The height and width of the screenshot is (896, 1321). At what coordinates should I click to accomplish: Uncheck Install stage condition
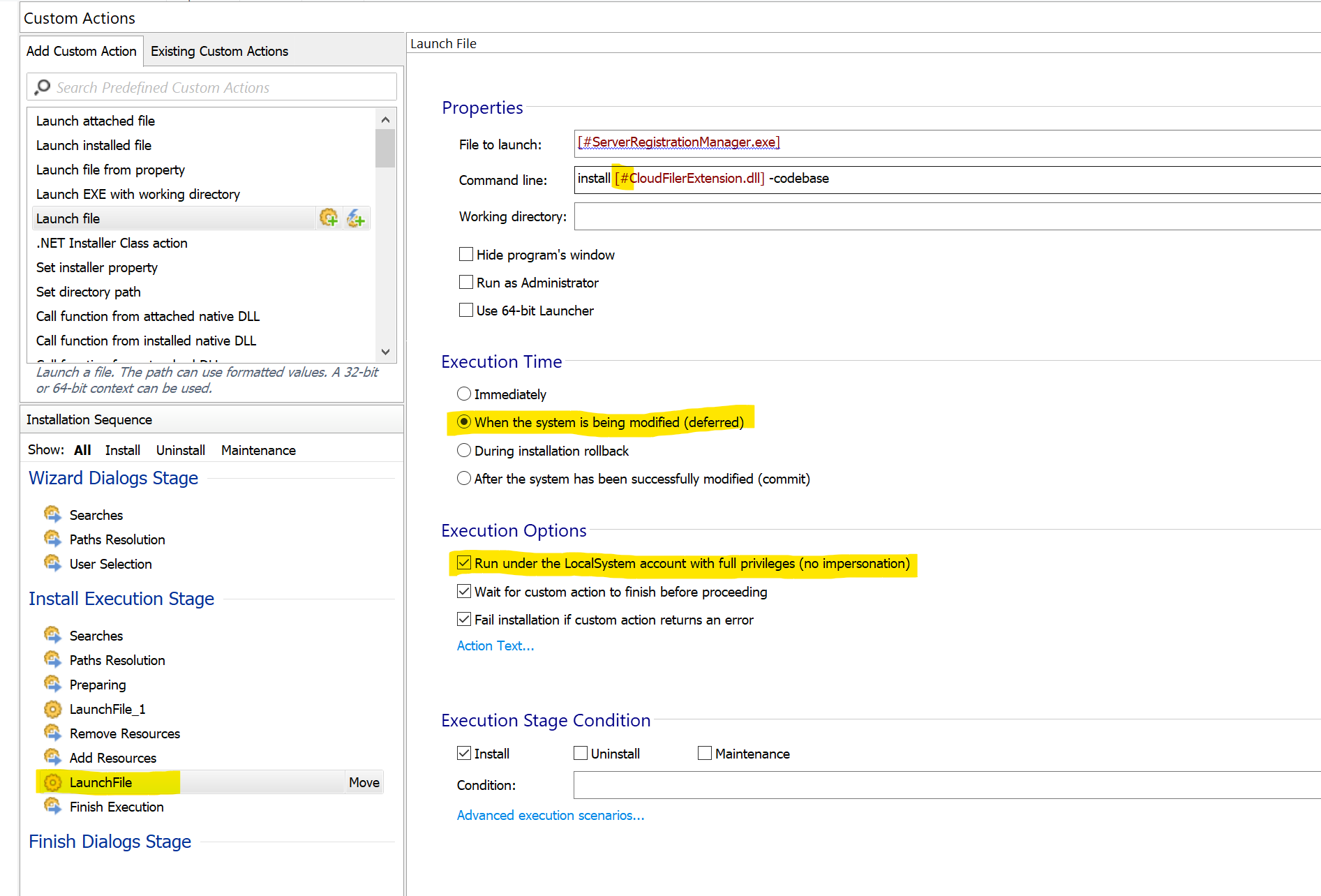464,753
